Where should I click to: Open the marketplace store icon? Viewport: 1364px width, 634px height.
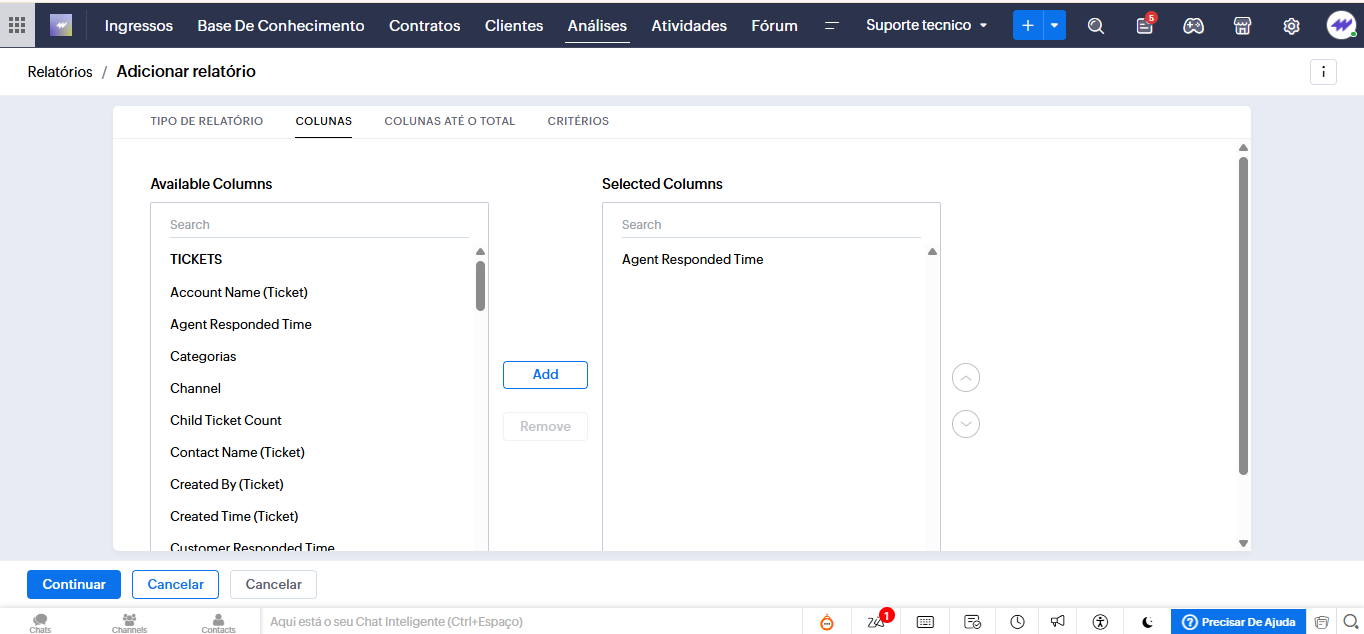coord(1242,26)
